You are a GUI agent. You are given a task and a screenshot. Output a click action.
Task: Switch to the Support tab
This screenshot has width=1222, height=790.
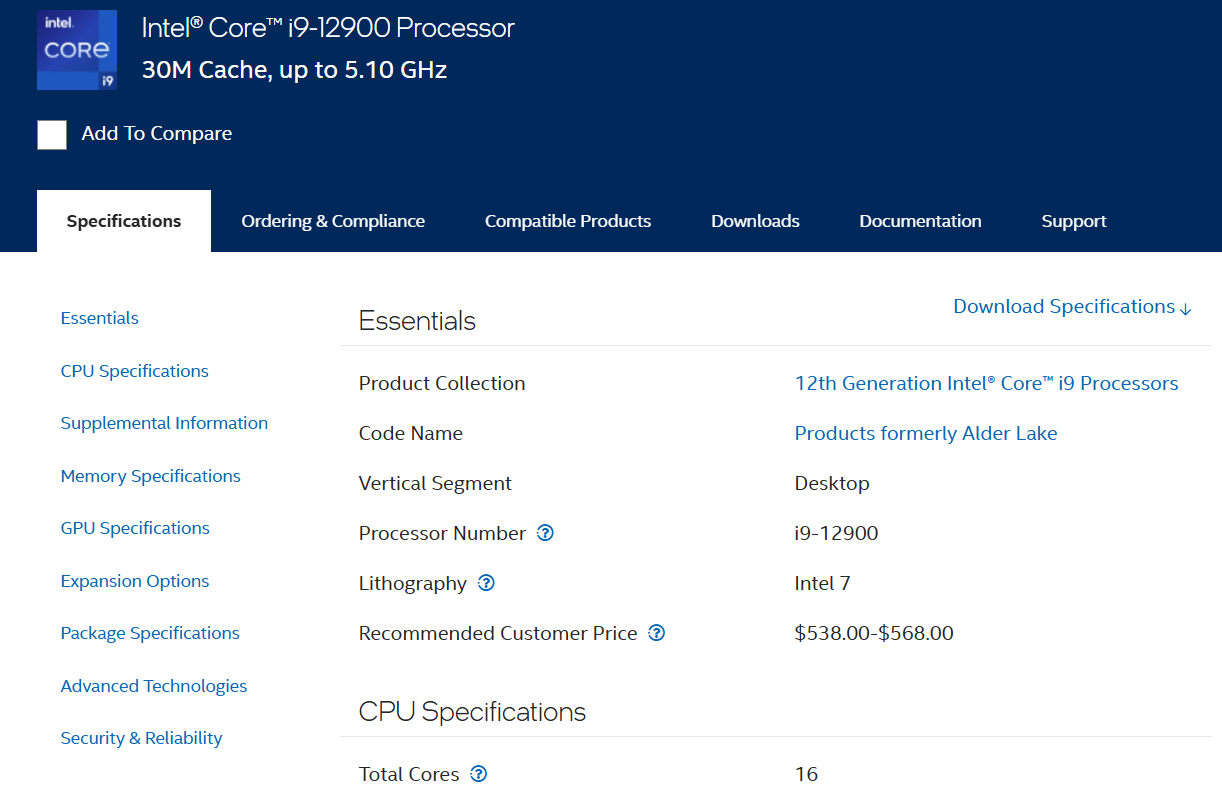1074,221
